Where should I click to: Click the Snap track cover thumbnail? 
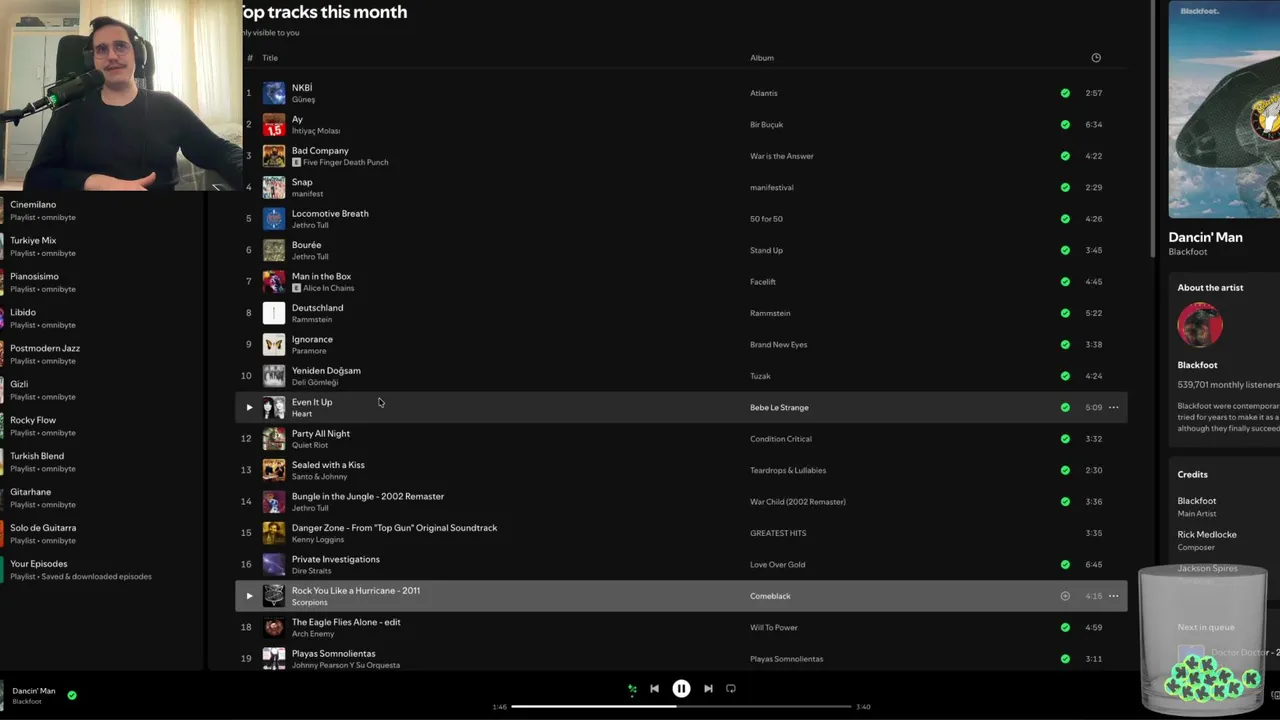[274, 187]
